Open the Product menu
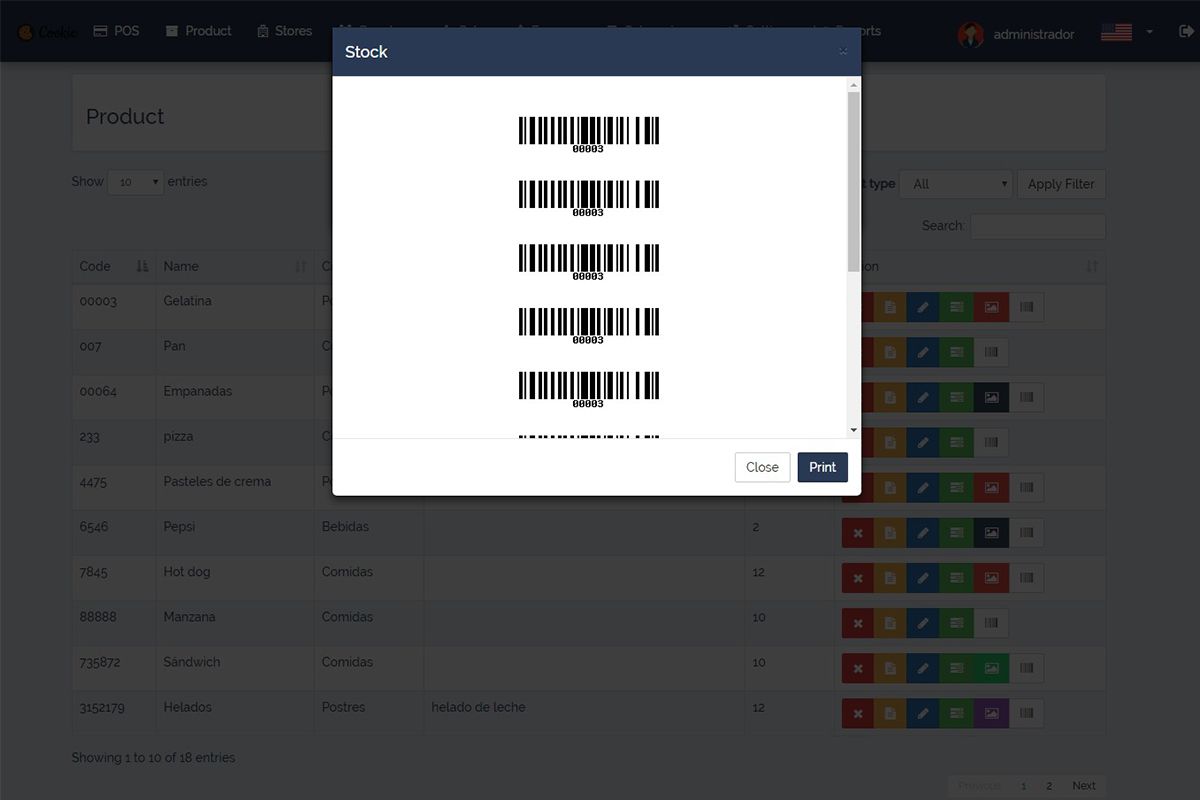The width and height of the screenshot is (1200, 800). [x=199, y=31]
